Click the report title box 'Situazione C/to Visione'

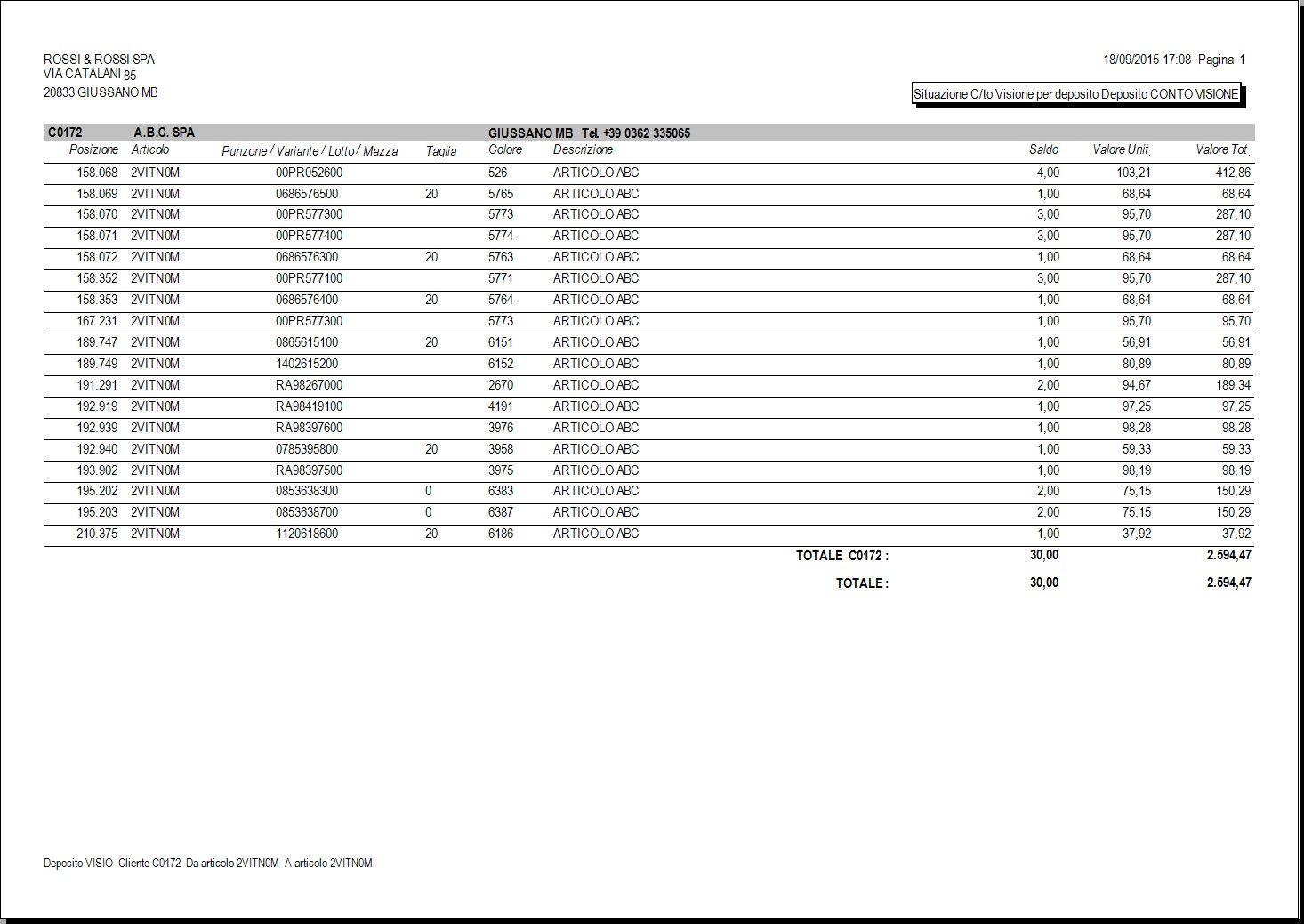(1076, 94)
